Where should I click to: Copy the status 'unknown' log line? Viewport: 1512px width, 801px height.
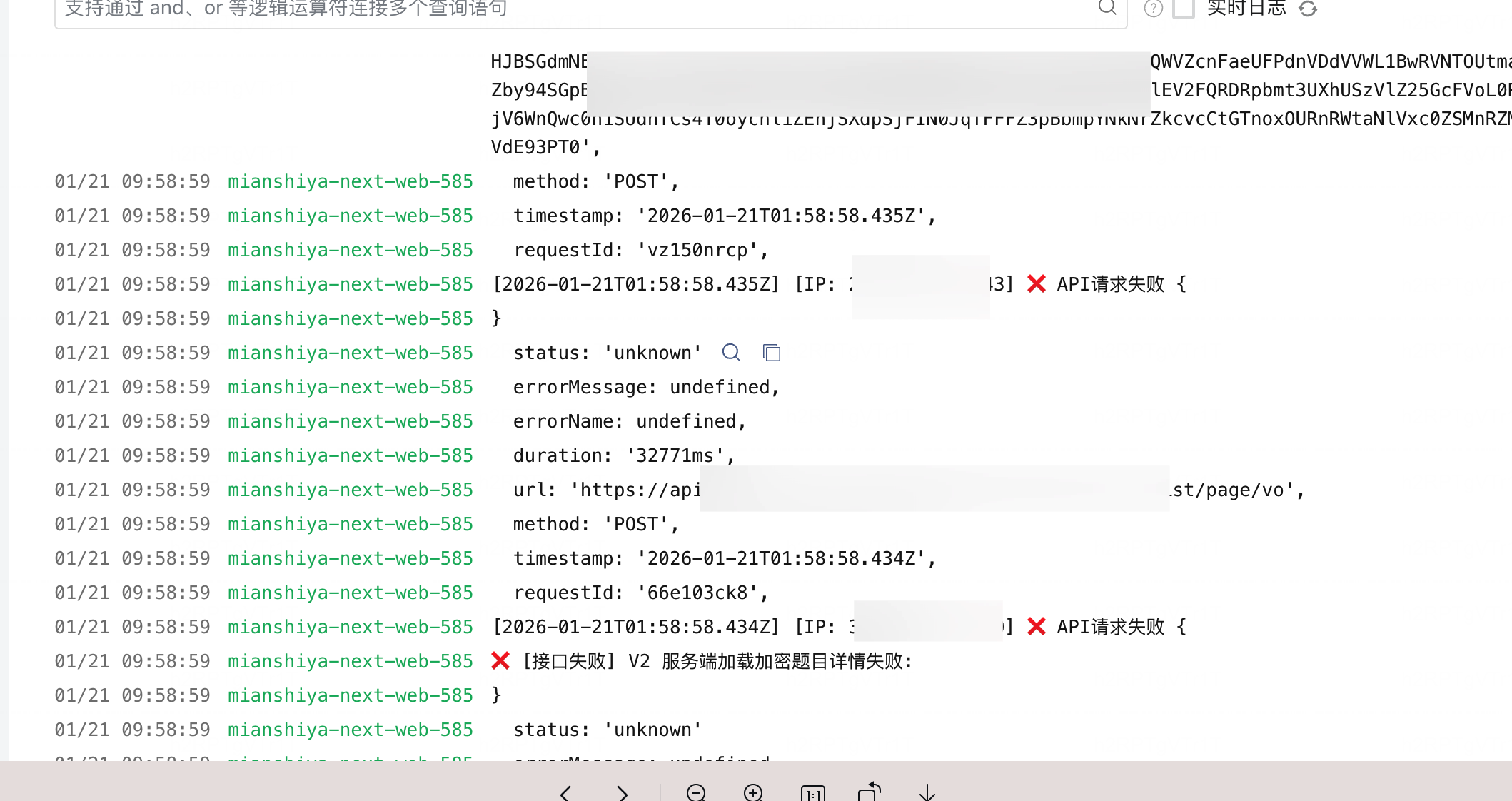coord(772,353)
